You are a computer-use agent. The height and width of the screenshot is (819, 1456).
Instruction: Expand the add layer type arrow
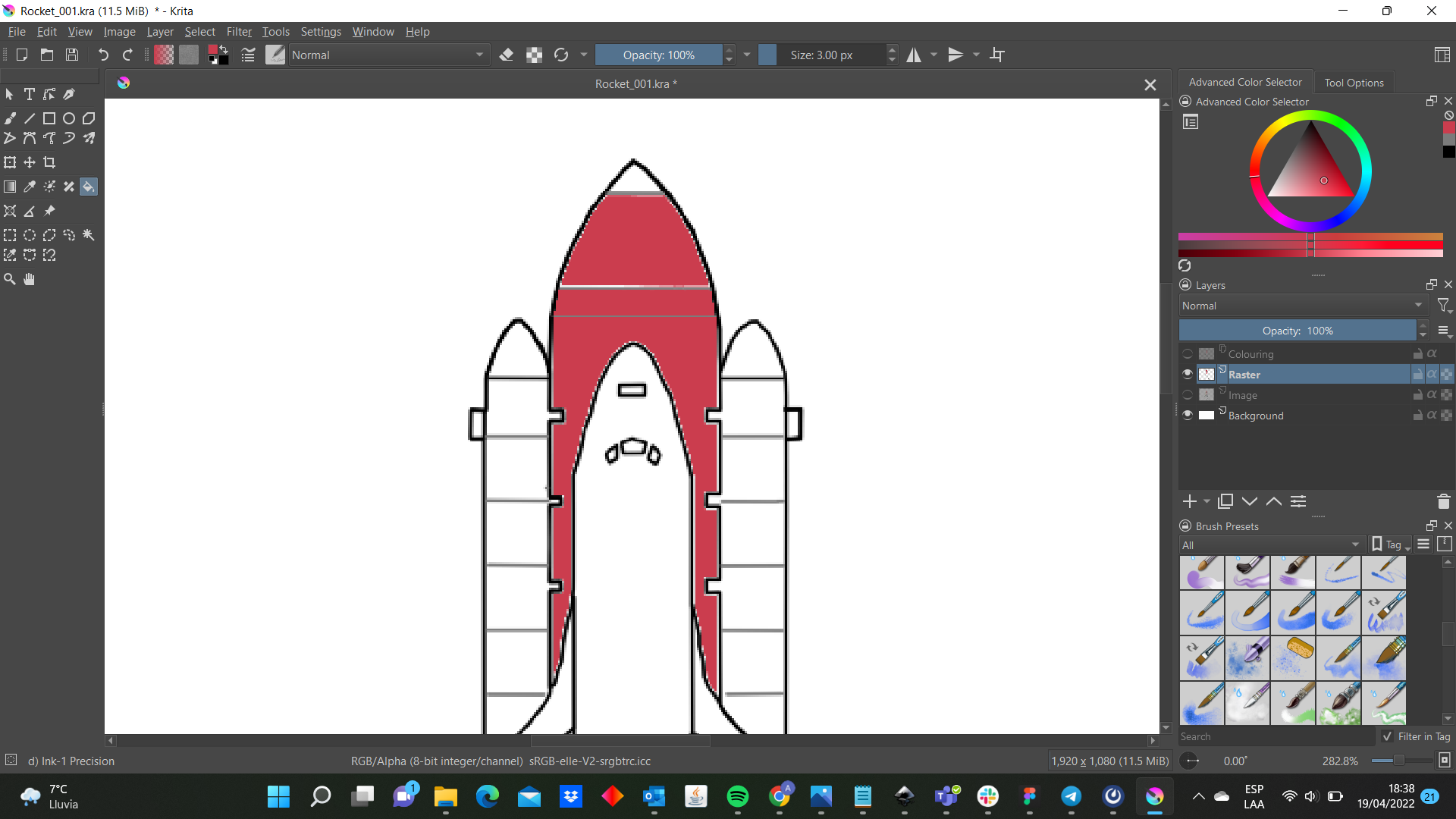point(1207,501)
